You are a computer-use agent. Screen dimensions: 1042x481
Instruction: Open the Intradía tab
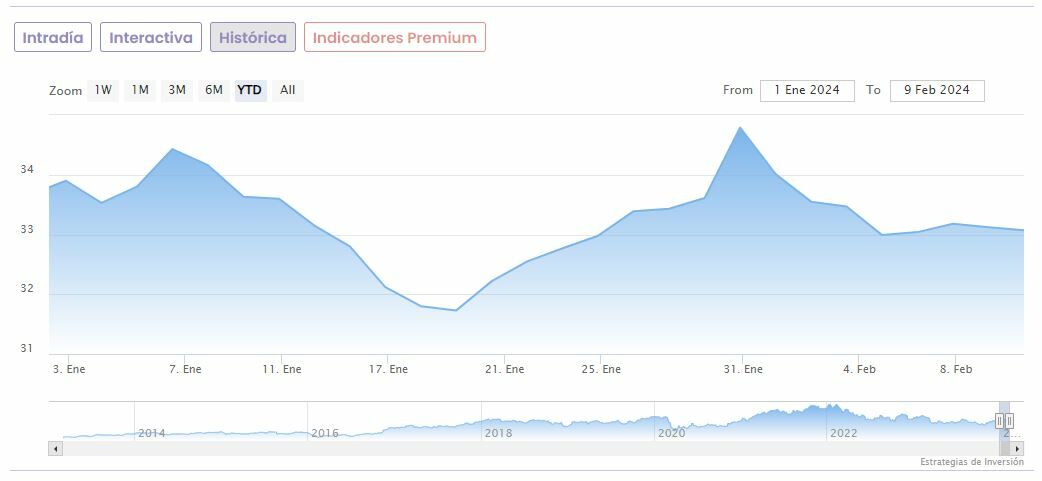[x=53, y=38]
